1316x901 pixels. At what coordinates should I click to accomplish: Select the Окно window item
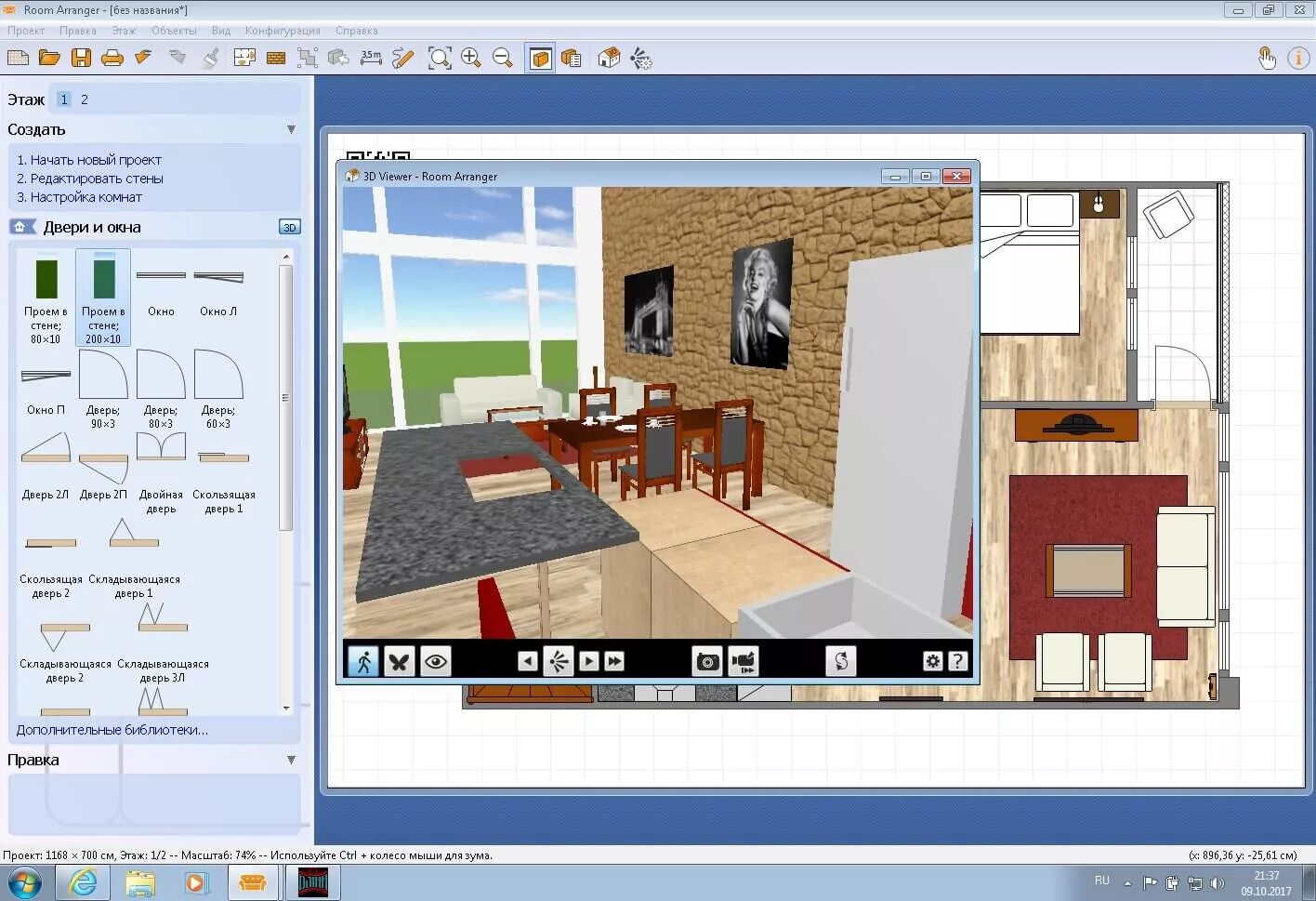(161, 291)
